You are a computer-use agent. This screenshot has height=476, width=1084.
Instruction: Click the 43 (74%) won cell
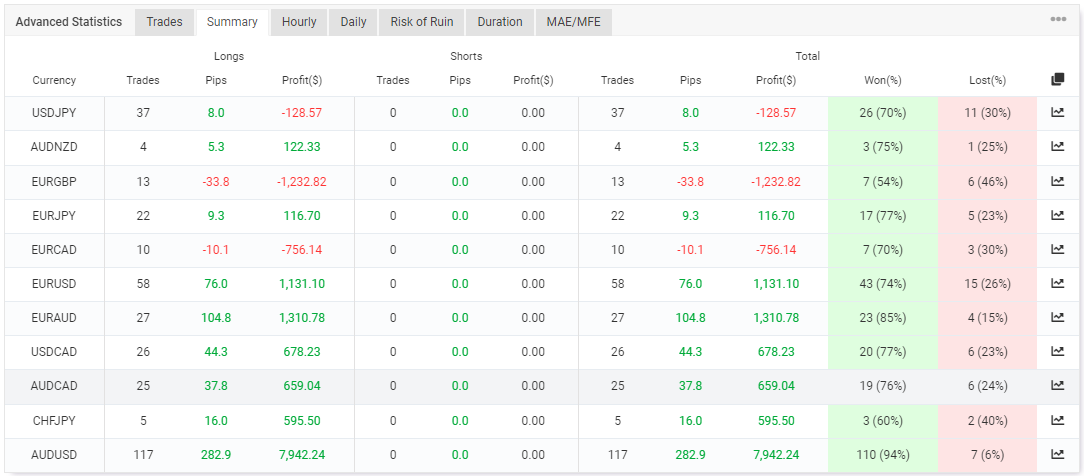883,284
